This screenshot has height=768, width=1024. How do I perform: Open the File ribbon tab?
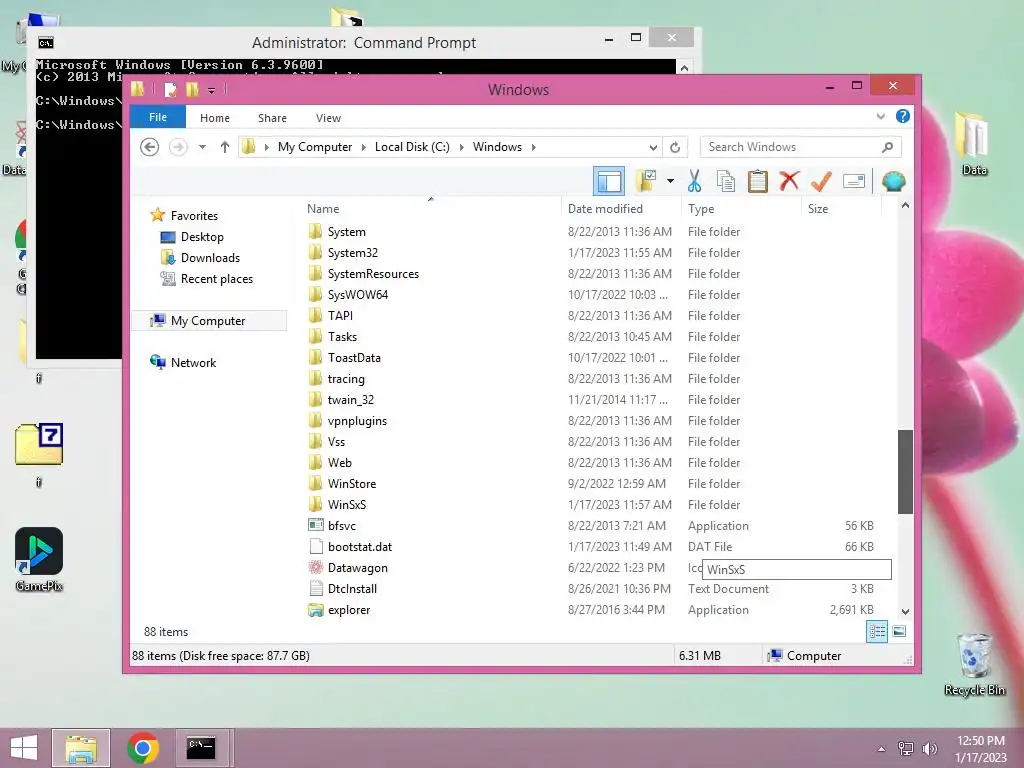(x=158, y=118)
